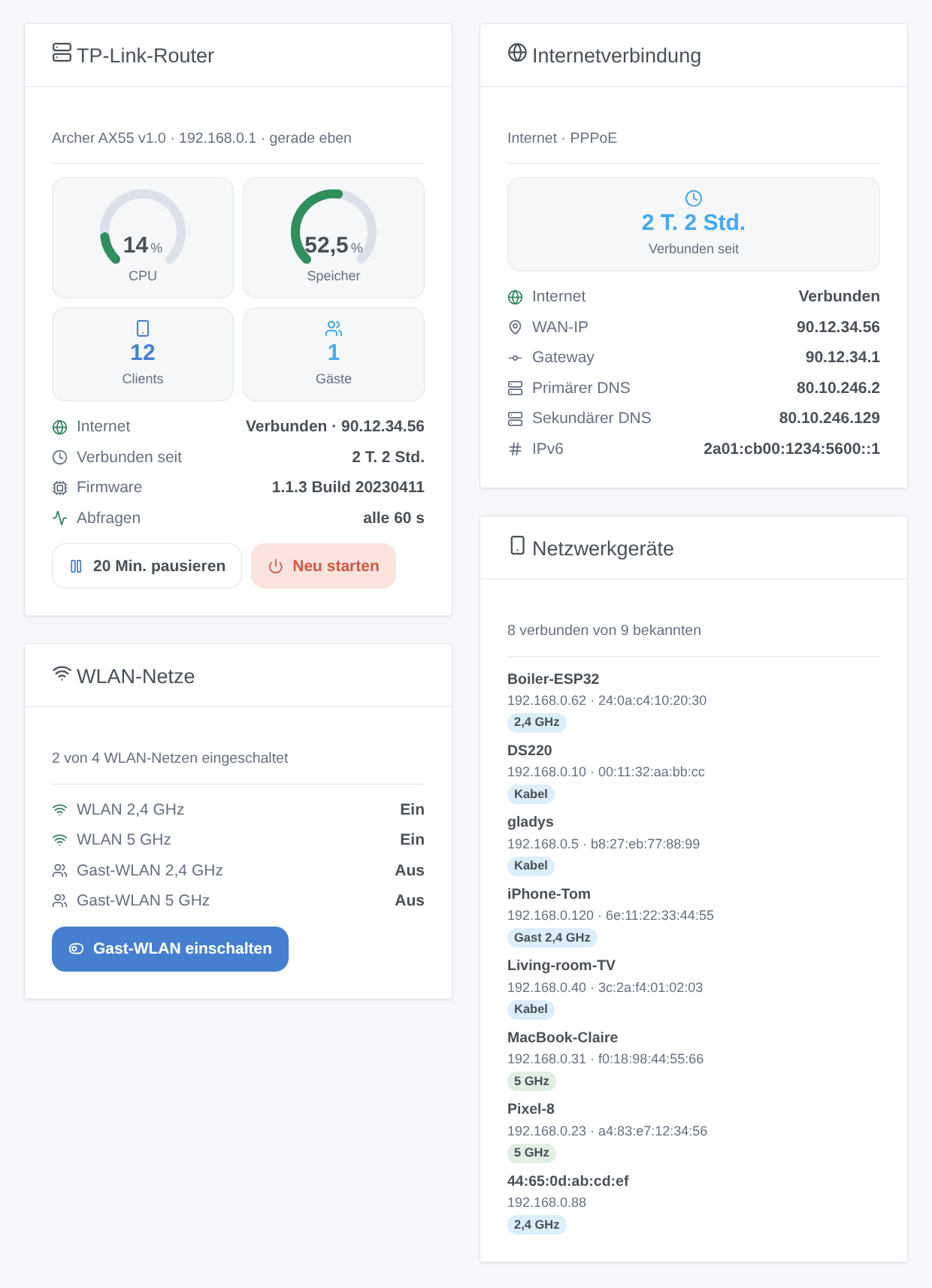
Task: Click the Primärer DNS value 80.10.246.2
Action: tap(838, 388)
